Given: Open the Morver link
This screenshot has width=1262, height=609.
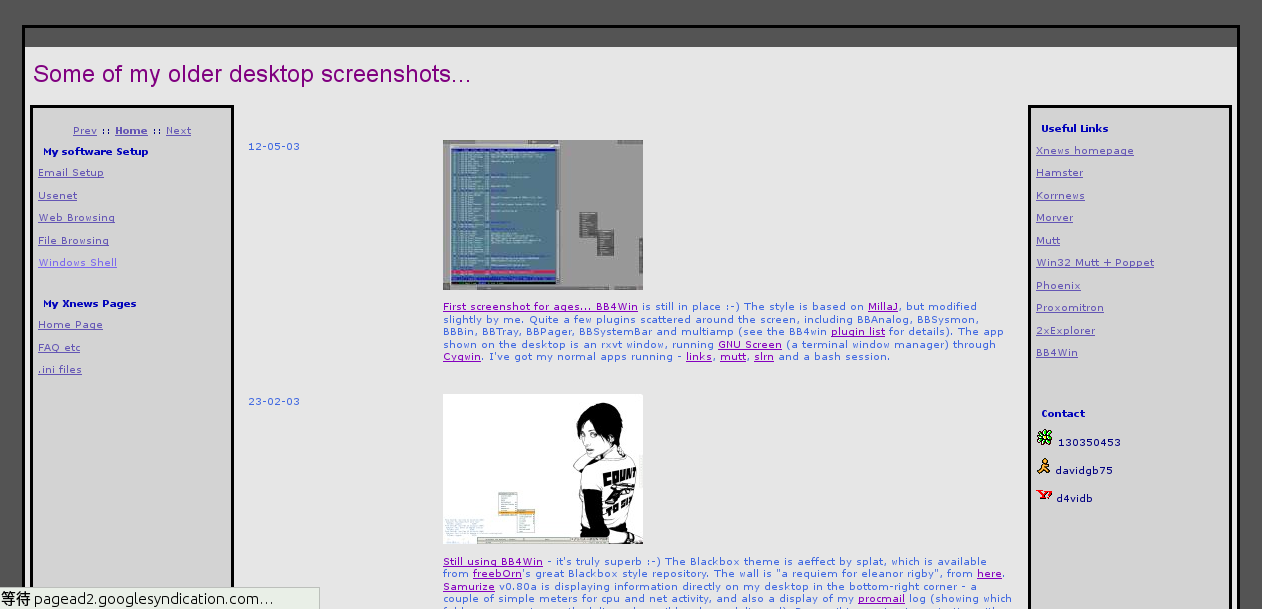Looking at the screenshot, I should click(x=1054, y=218).
